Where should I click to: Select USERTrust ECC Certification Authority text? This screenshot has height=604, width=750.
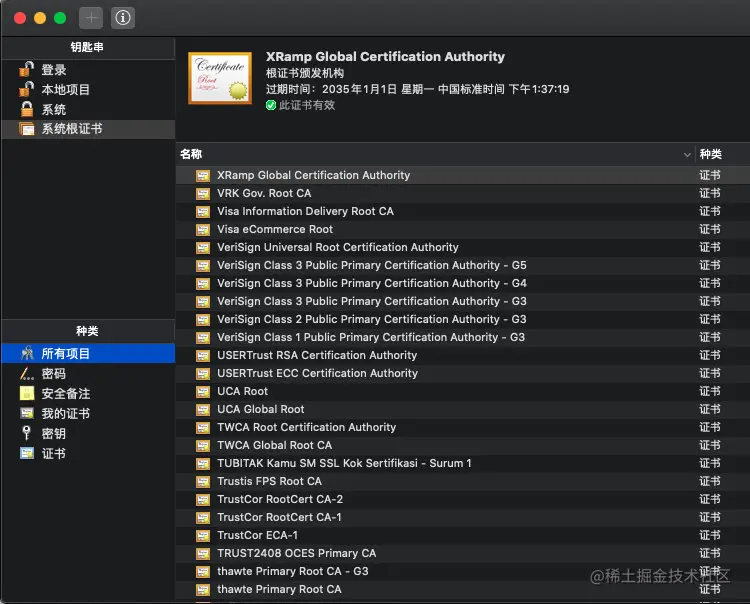317,373
